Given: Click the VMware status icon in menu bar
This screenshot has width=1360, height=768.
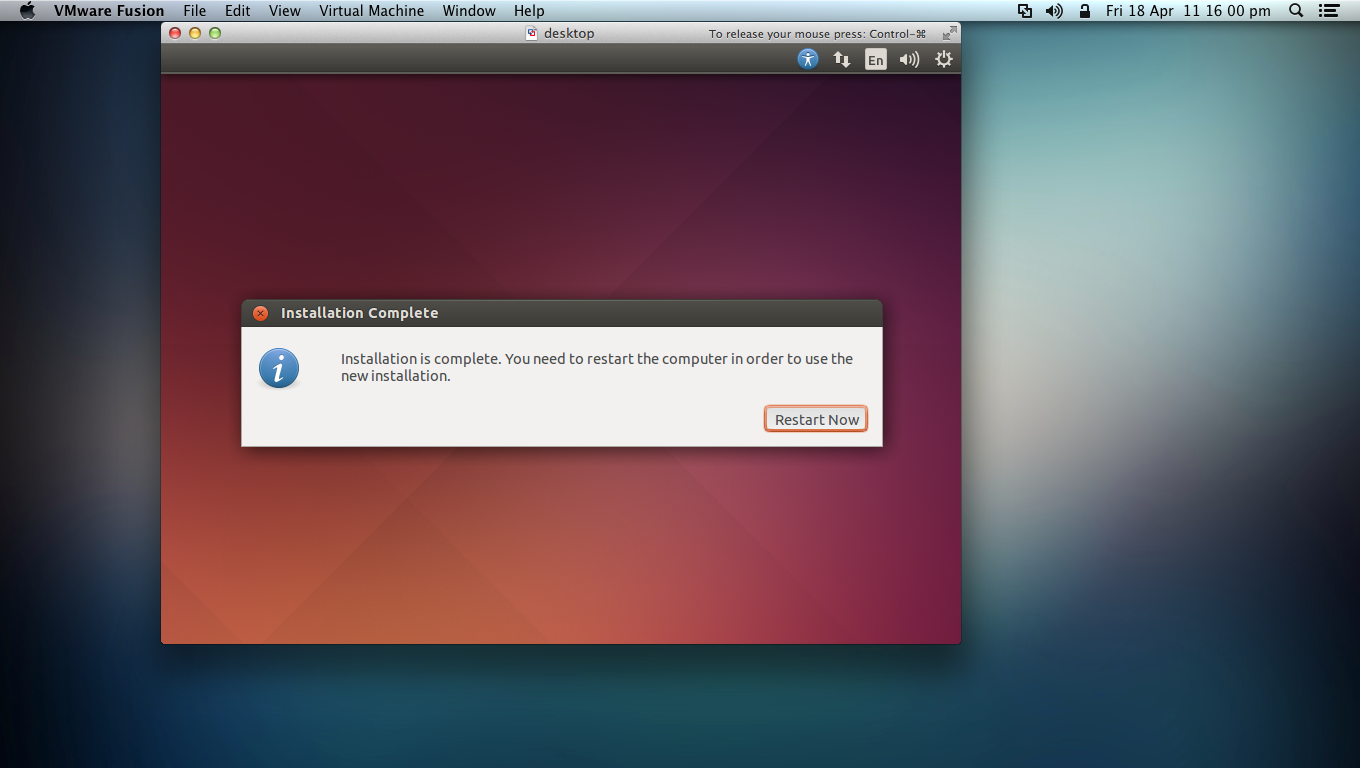Looking at the screenshot, I should click(1024, 11).
